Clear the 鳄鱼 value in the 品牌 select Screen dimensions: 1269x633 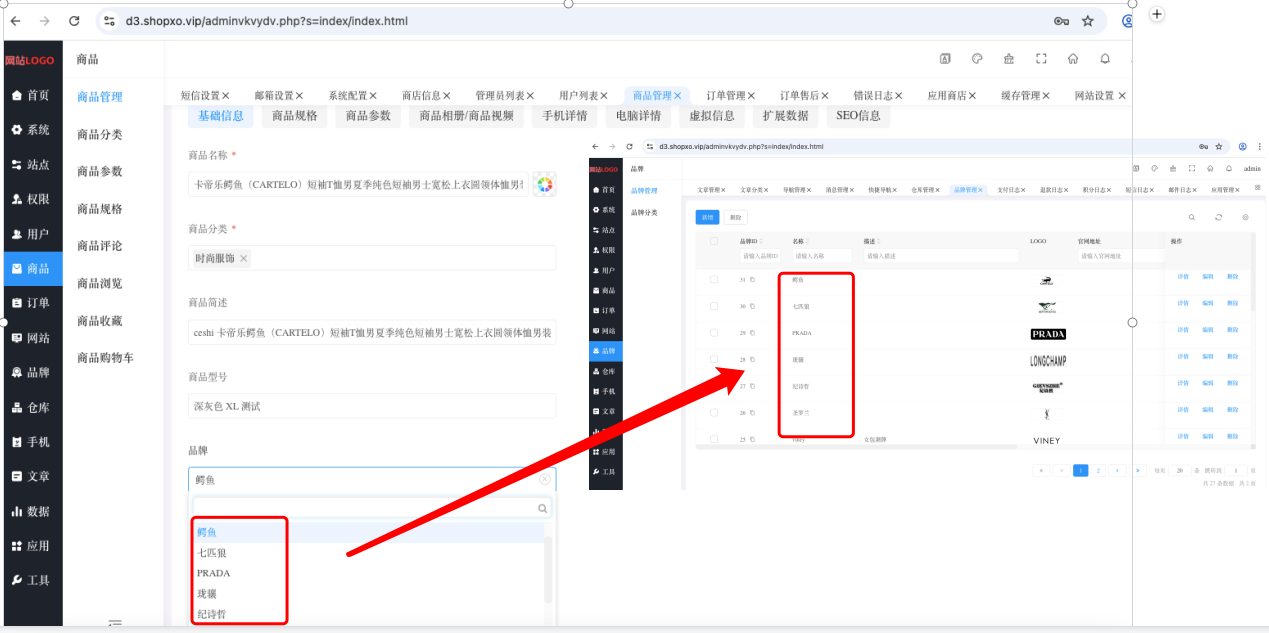tap(545, 479)
